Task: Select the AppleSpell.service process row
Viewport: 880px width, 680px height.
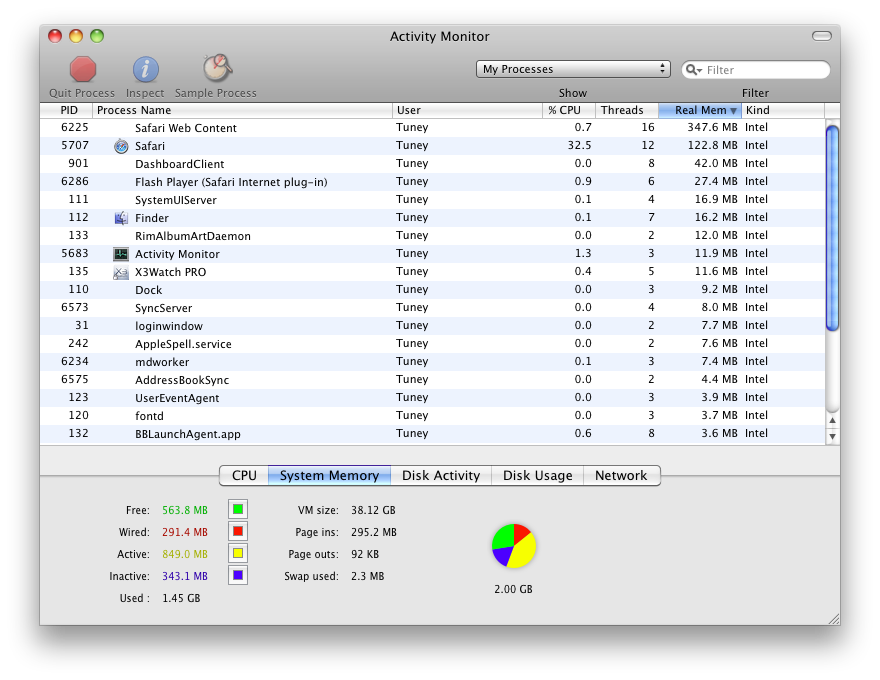Action: coord(432,343)
